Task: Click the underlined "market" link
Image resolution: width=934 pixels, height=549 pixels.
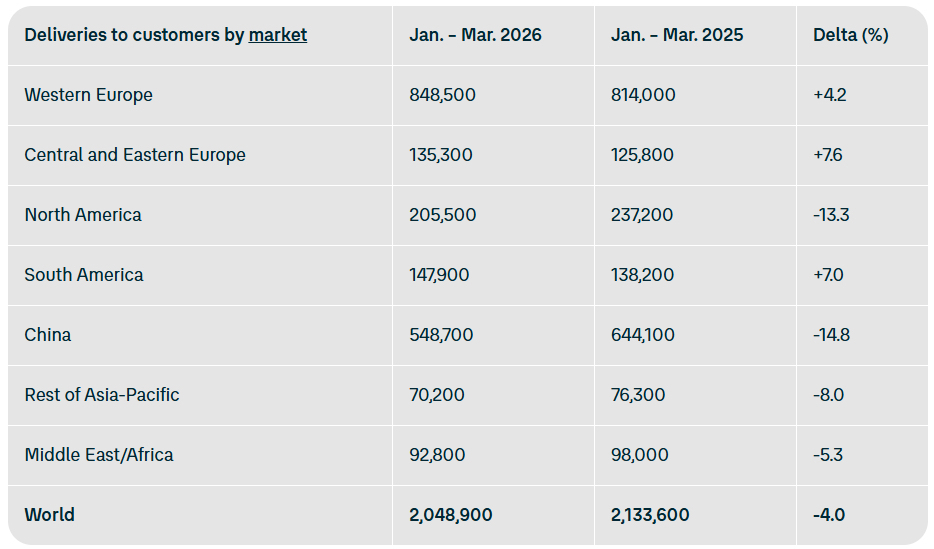Action: [x=278, y=35]
